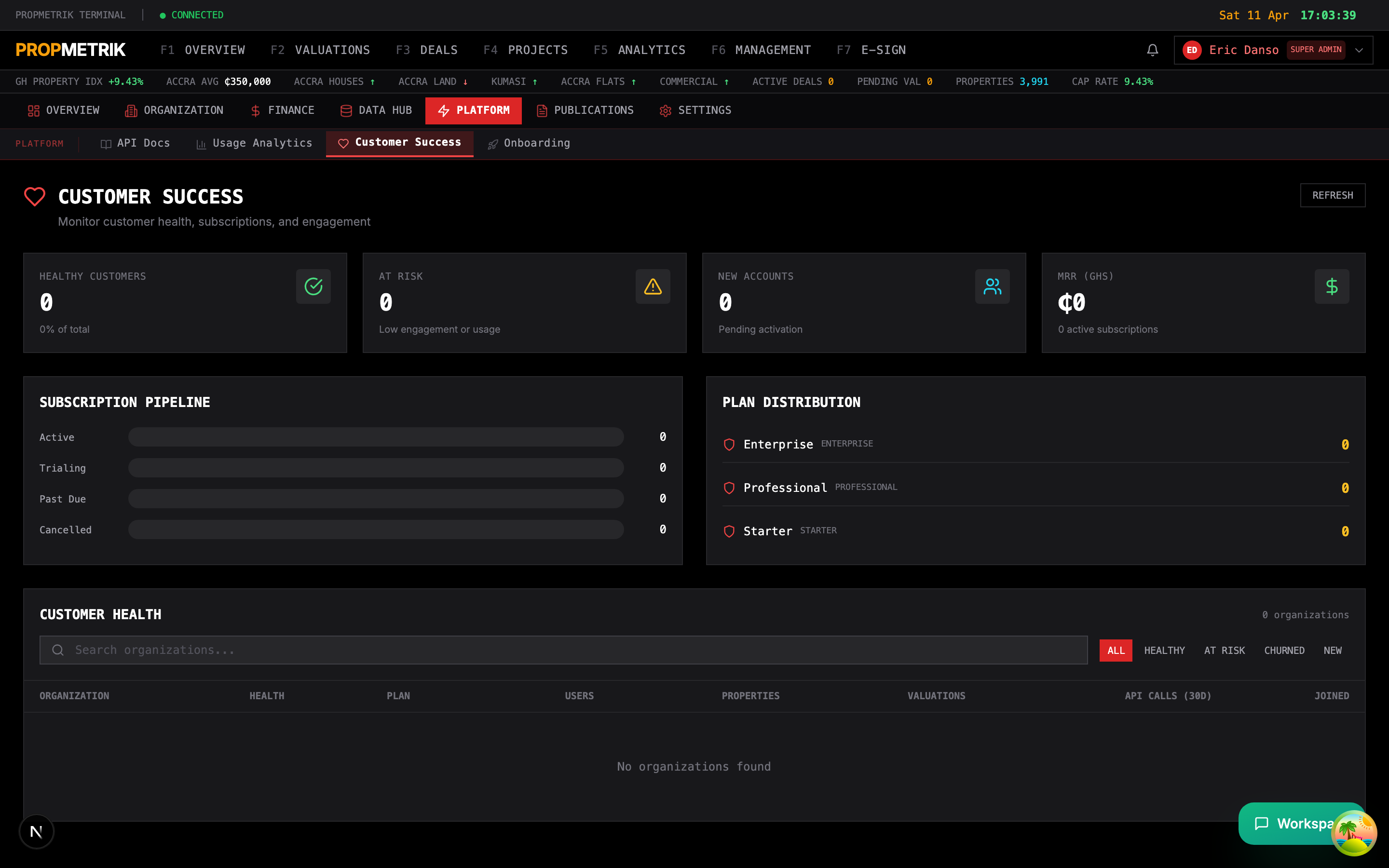Click the Refresh button

(x=1332, y=195)
